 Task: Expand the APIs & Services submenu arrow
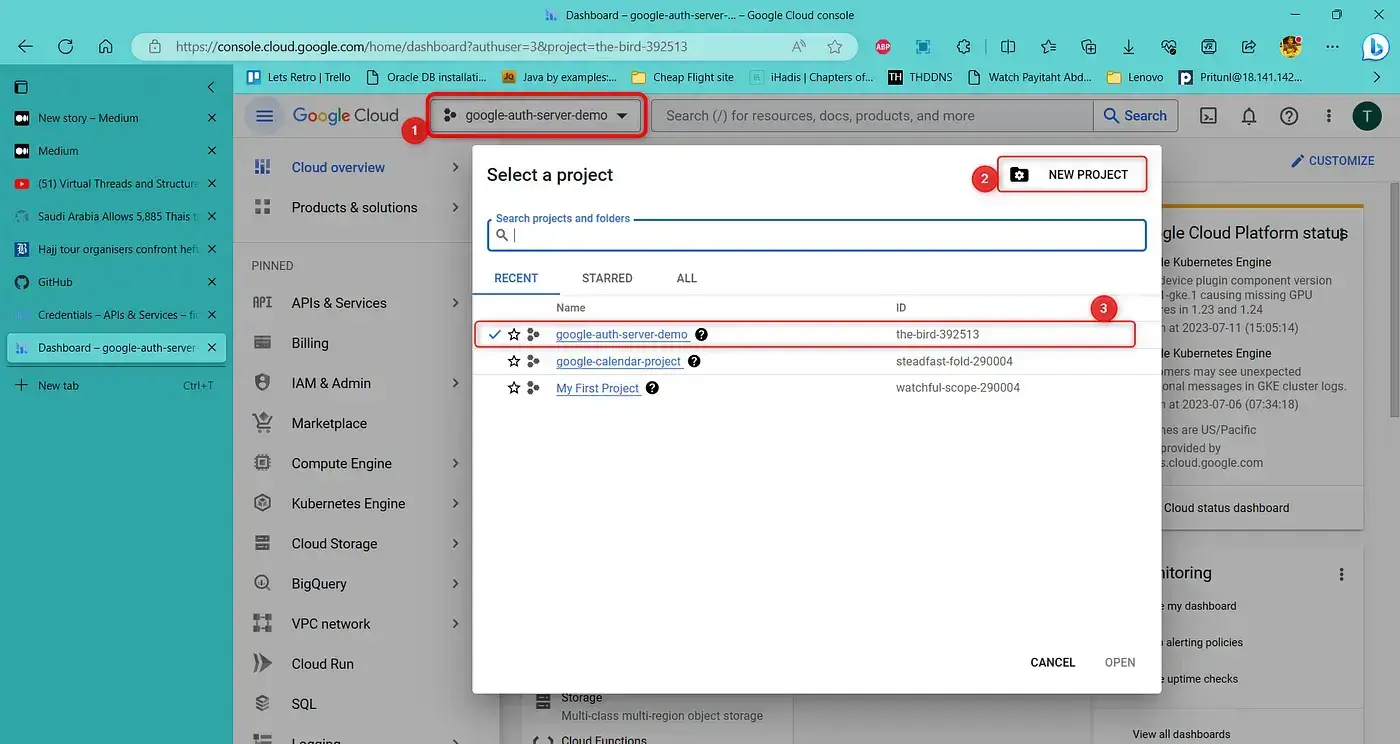[x=456, y=303]
